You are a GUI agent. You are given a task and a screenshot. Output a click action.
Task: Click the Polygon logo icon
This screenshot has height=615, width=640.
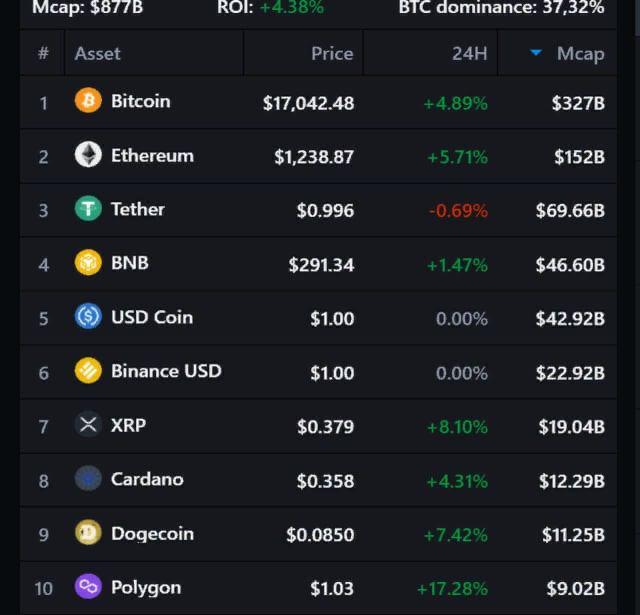pos(88,587)
